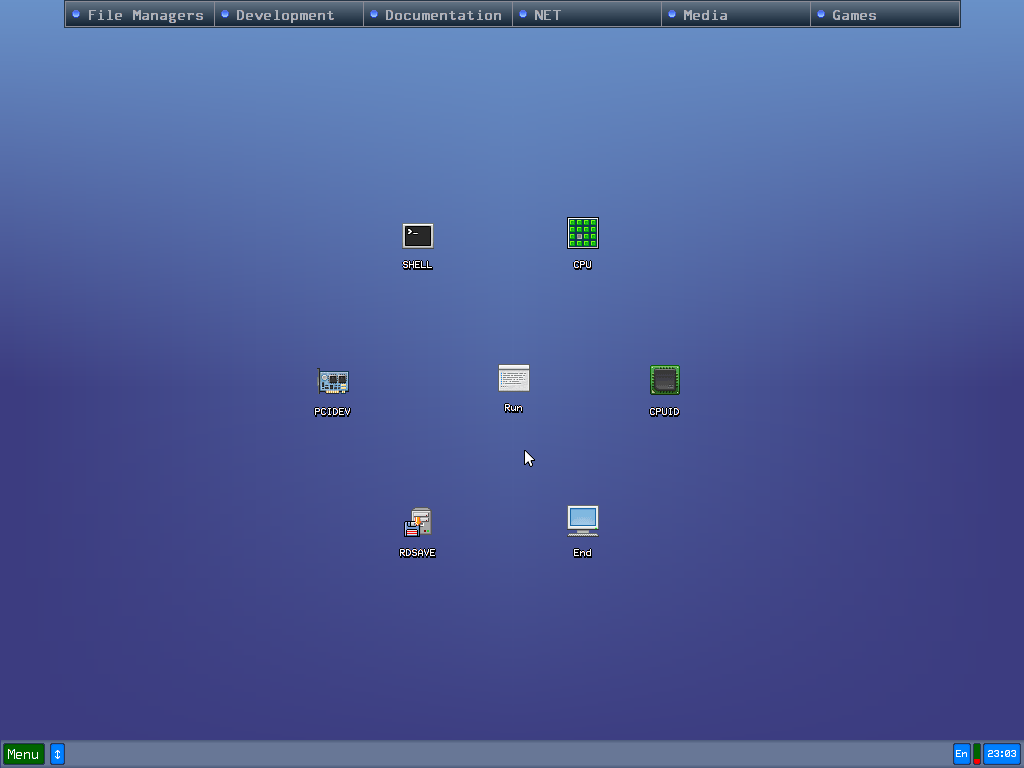Open the Media menu
Image resolution: width=1024 pixels, height=768 pixels.
(x=705, y=15)
